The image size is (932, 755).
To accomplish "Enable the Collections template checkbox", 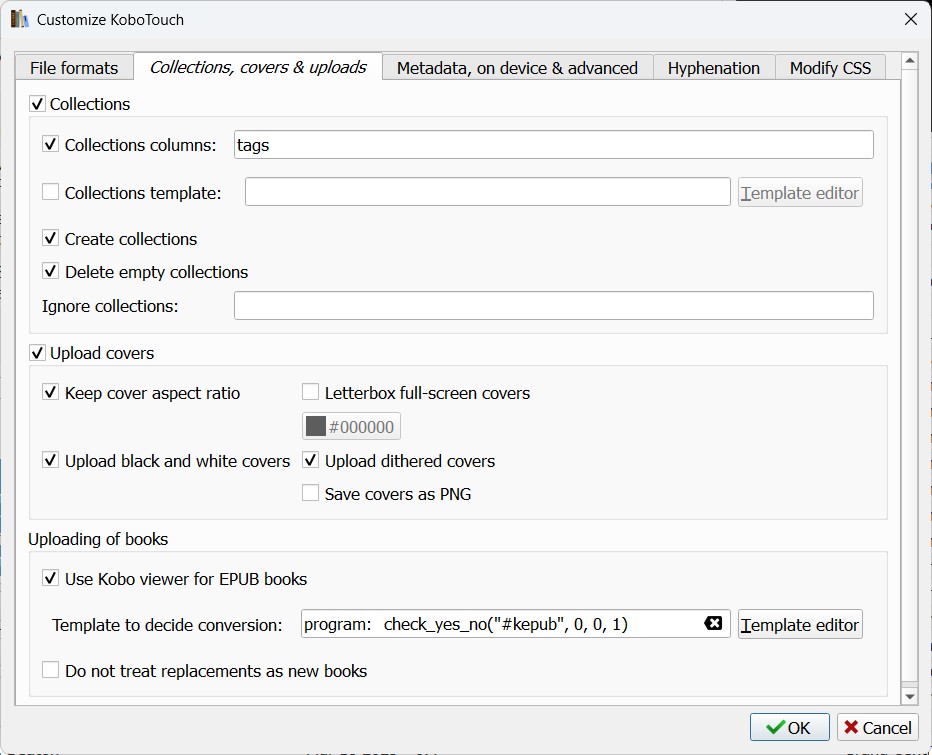I will (x=51, y=193).
